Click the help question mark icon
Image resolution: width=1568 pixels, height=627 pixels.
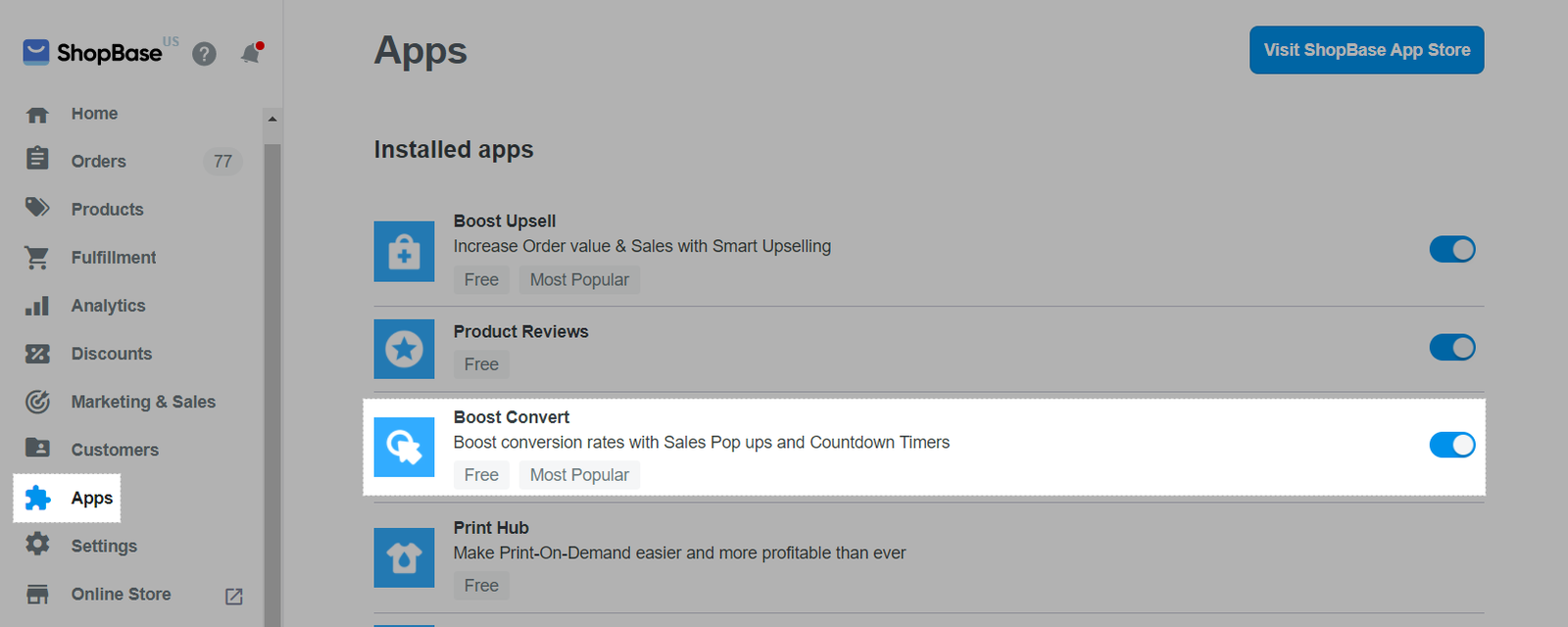point(204,54)
